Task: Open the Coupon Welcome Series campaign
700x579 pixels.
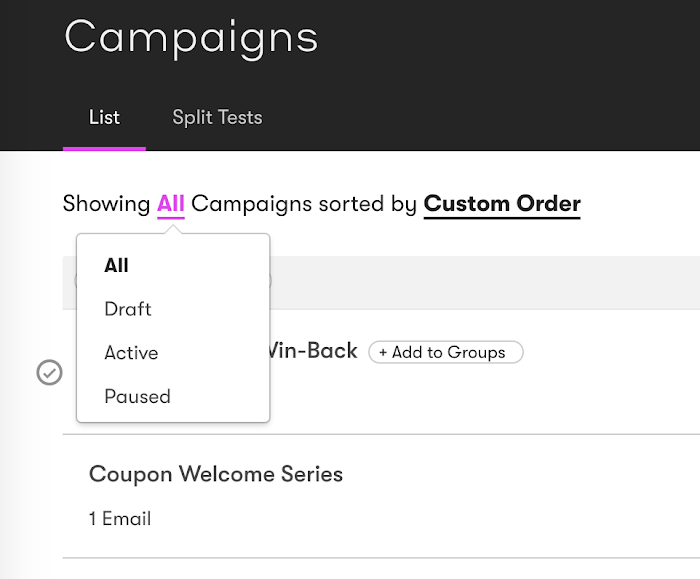Action: pos(216,474)
